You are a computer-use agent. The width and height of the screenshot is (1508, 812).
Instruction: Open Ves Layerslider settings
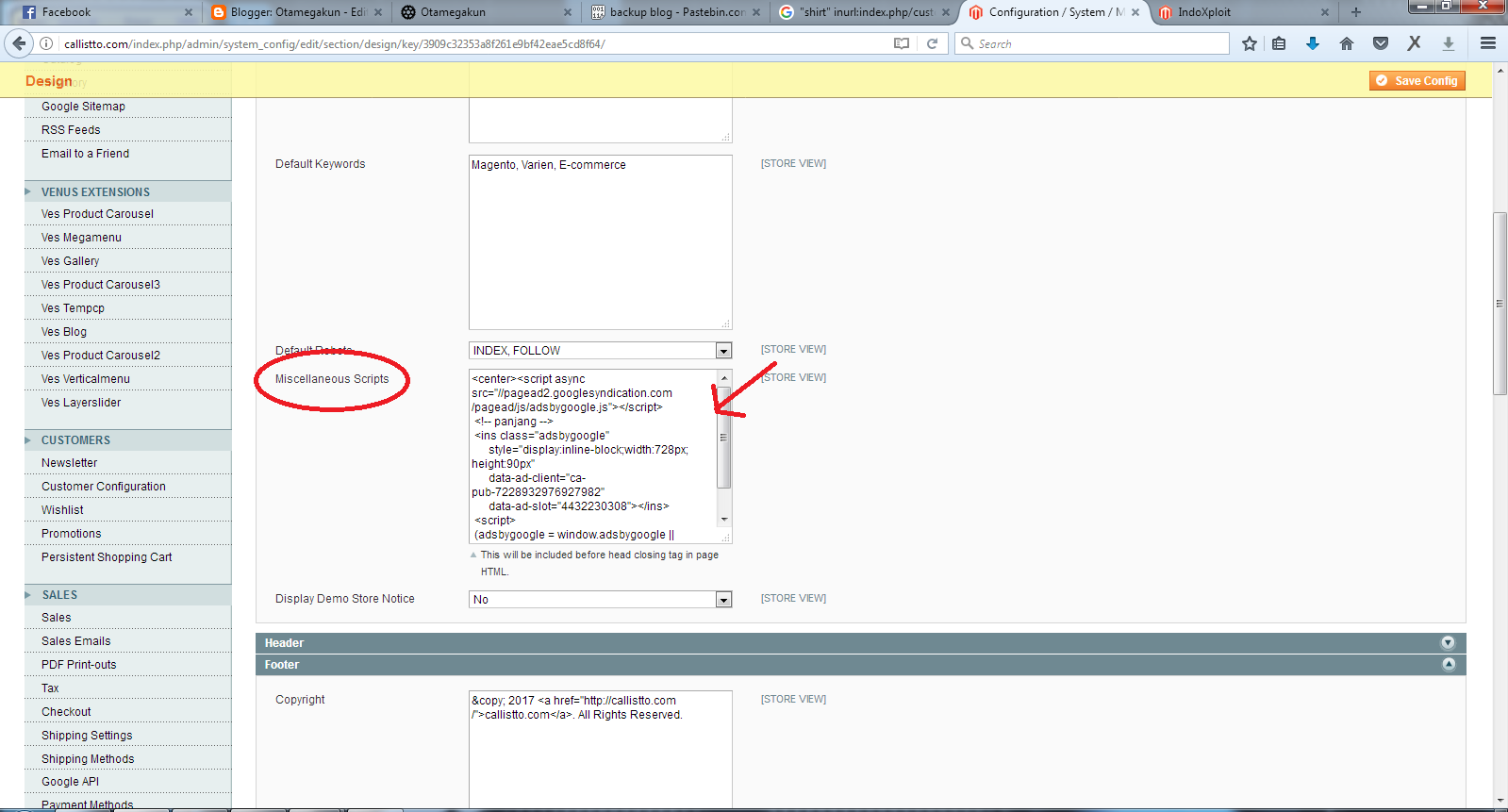81,403
